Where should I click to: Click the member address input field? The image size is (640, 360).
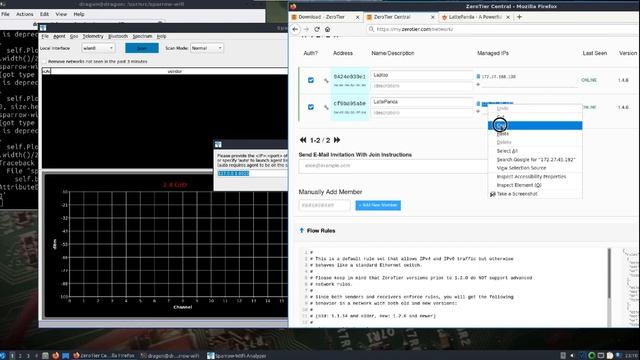point(324,205)
